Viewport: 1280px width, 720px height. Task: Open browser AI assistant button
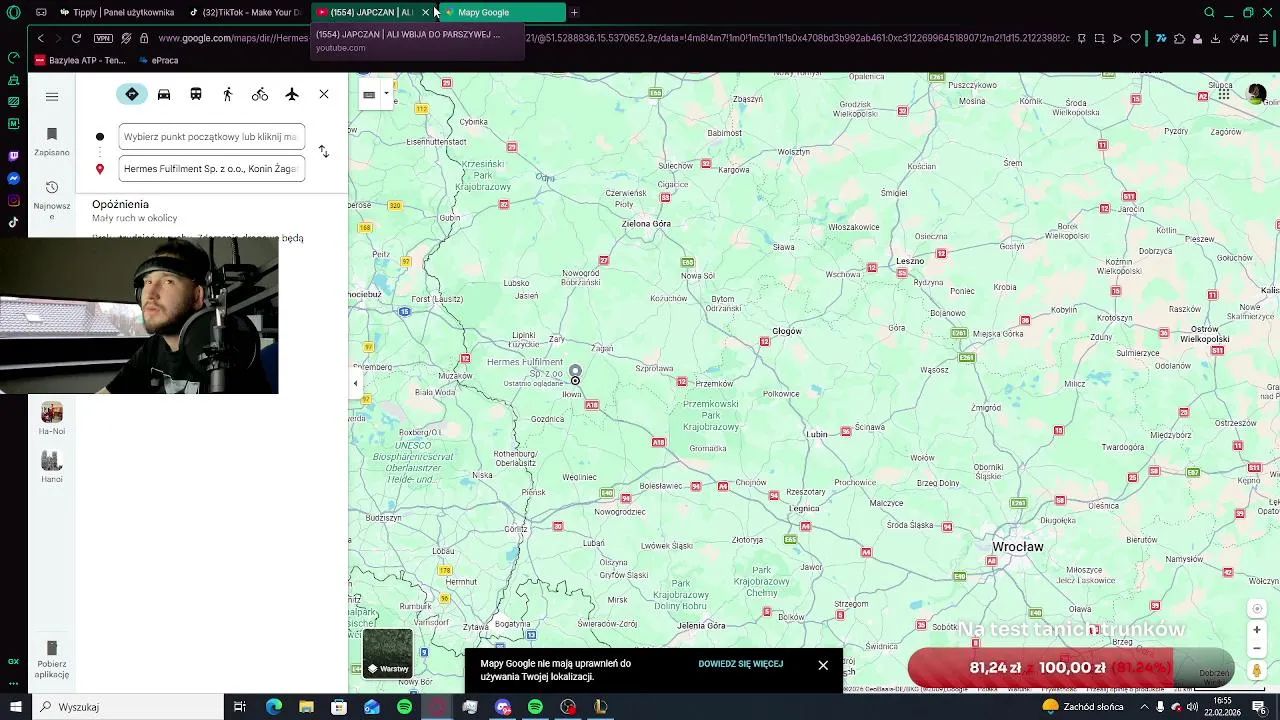(x=1240, y=38)
